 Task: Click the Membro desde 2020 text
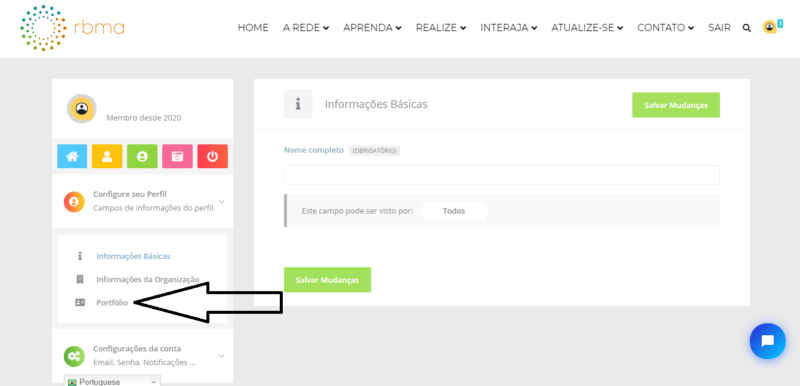pos(144,118)
